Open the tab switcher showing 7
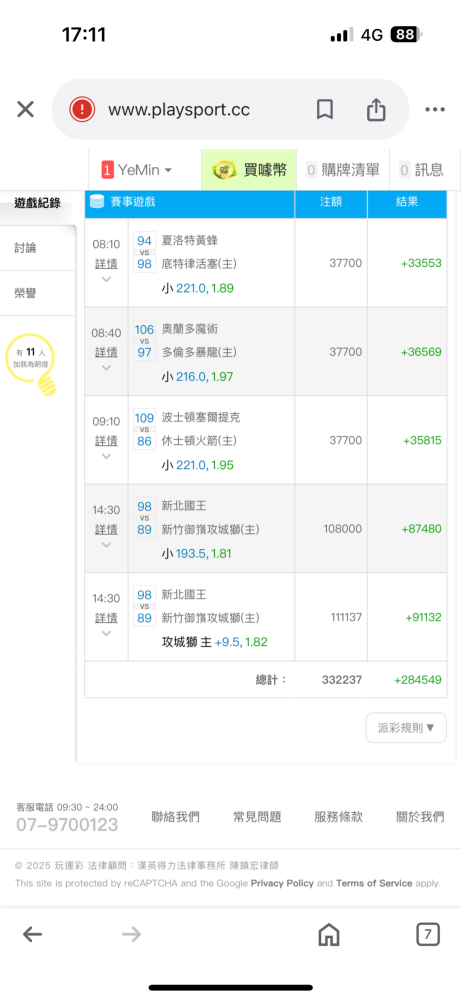Image resolution: width=461 pixels, height=1000 pixels. tap(428, 935)
